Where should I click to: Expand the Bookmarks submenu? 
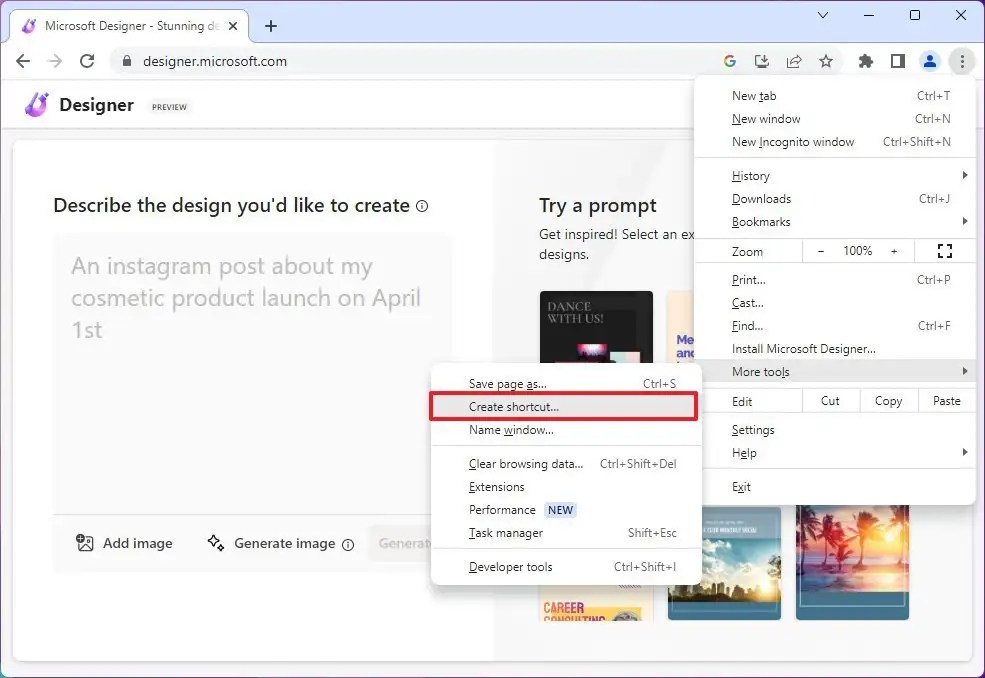click(x=762, y=221)
